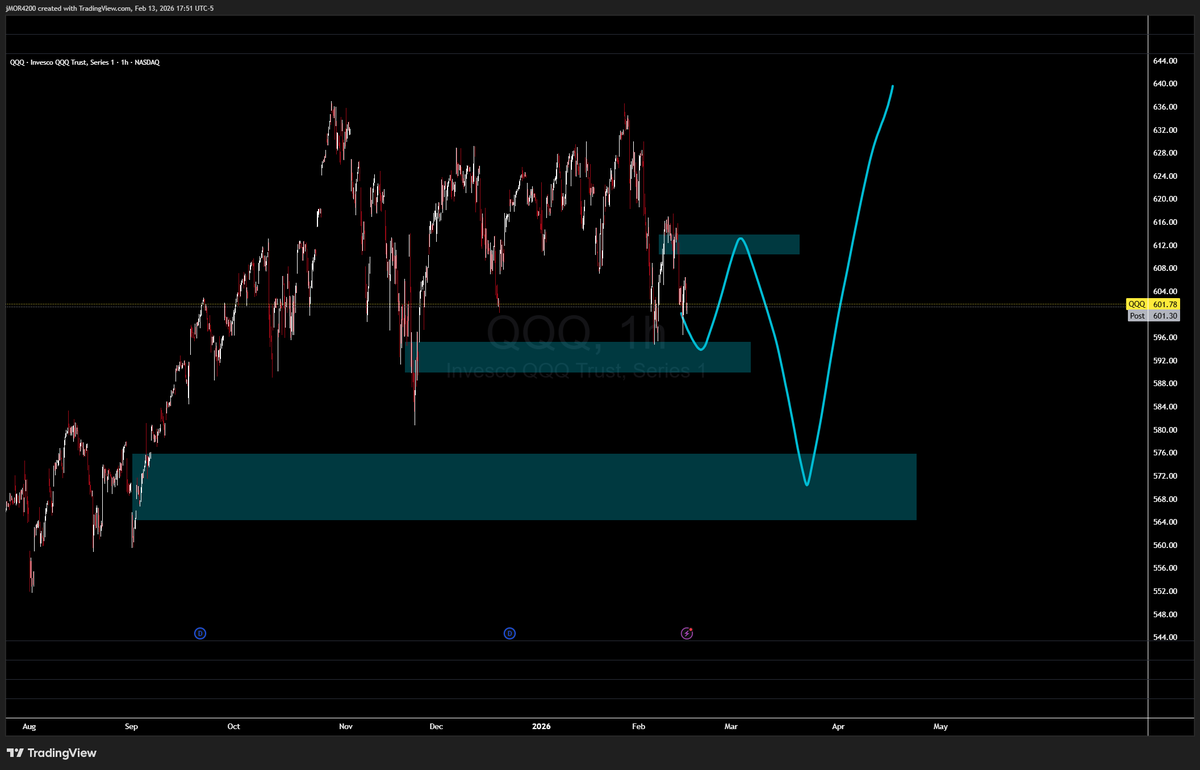Click the Aug label on time axis
Screen dimensions: 1200x770
28,727
